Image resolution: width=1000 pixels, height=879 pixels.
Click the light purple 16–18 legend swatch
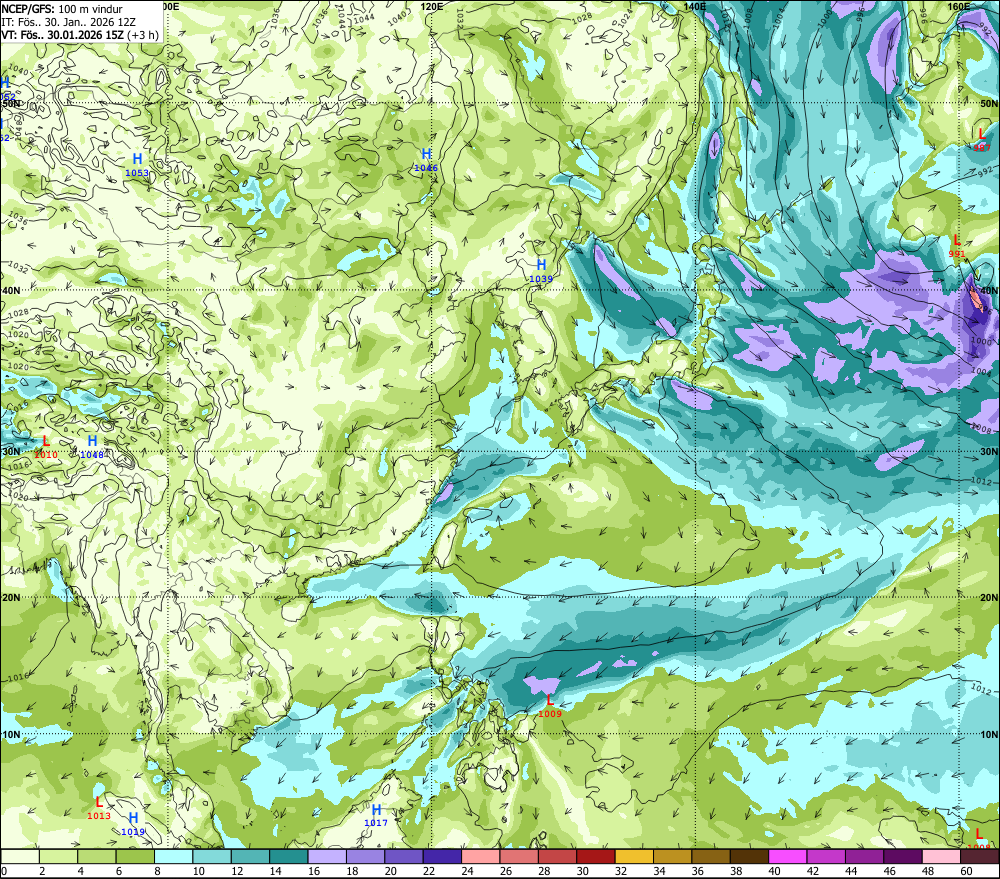click(x=327, y=856)
